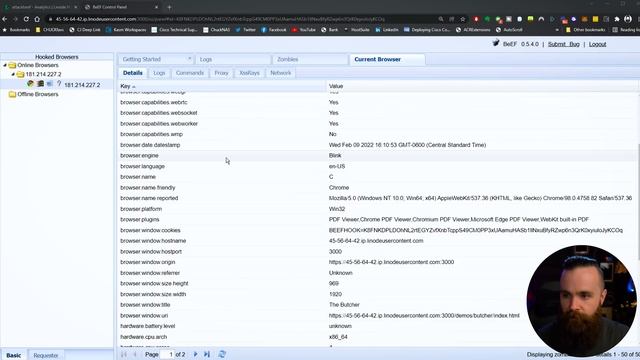Screen dimensions: 640x360
Task: Click the Submit Bug link
Action: pos(564,44)
